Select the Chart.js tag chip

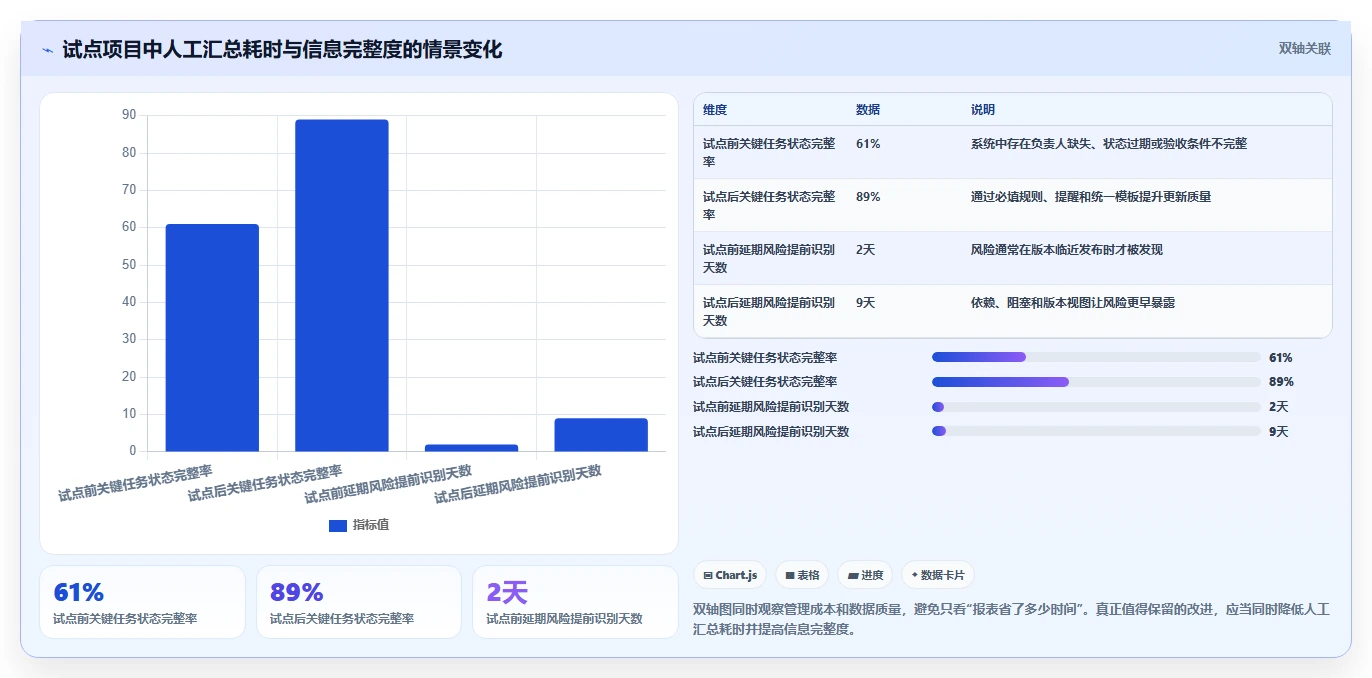[730, 575]
